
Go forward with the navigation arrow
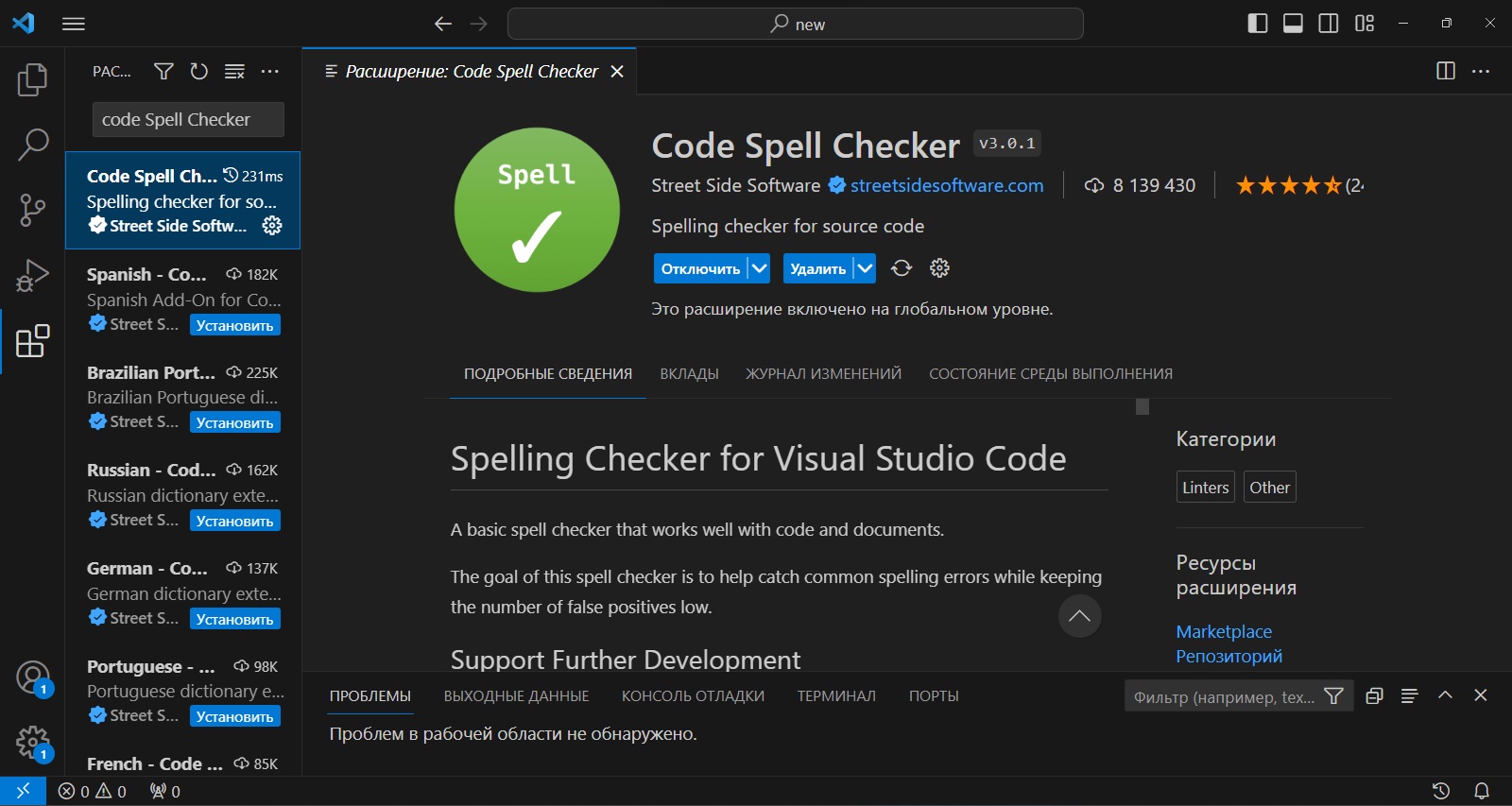[x=479, y=24]
